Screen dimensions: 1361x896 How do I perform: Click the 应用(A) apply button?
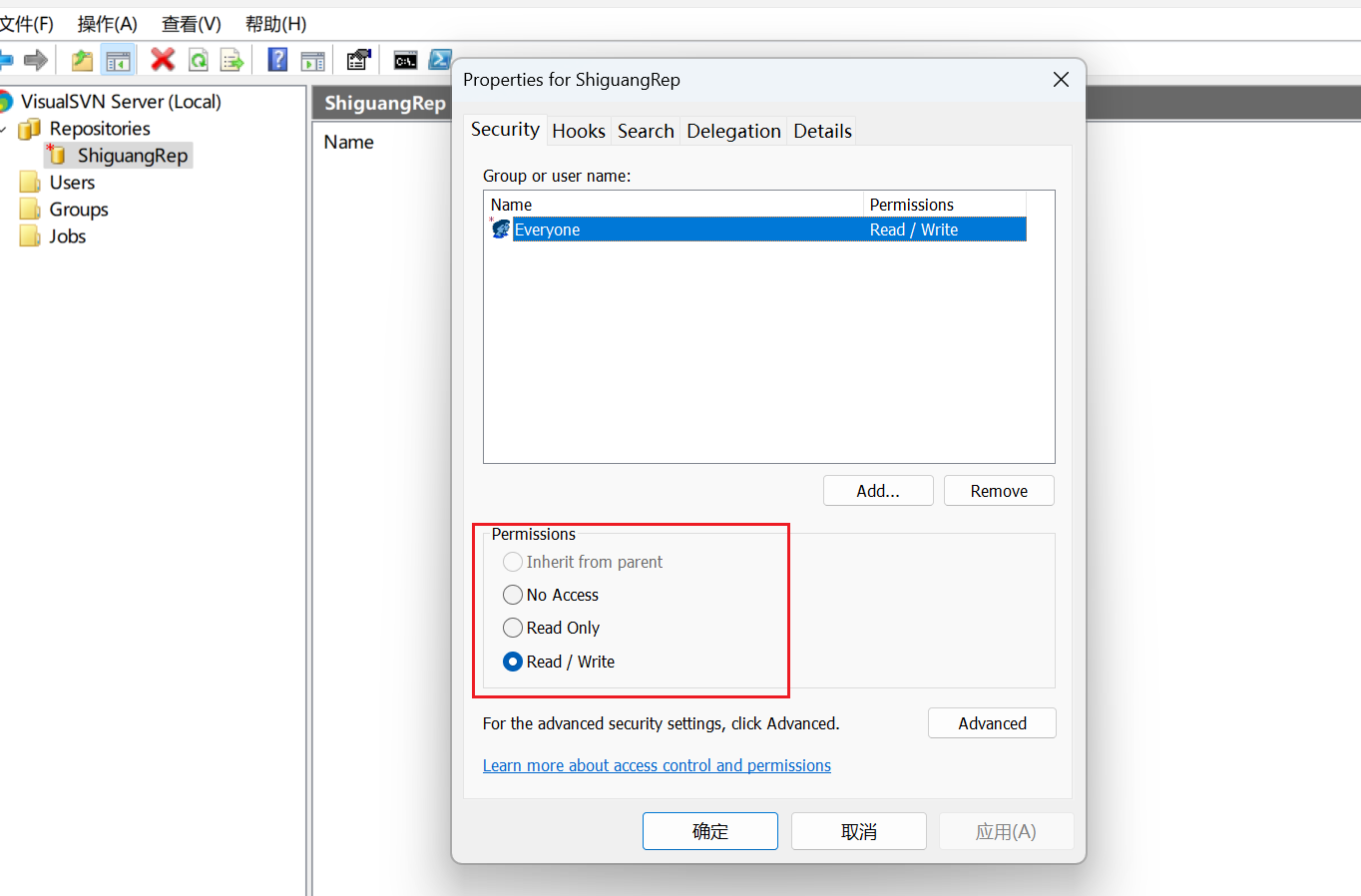coord(1006,831)
